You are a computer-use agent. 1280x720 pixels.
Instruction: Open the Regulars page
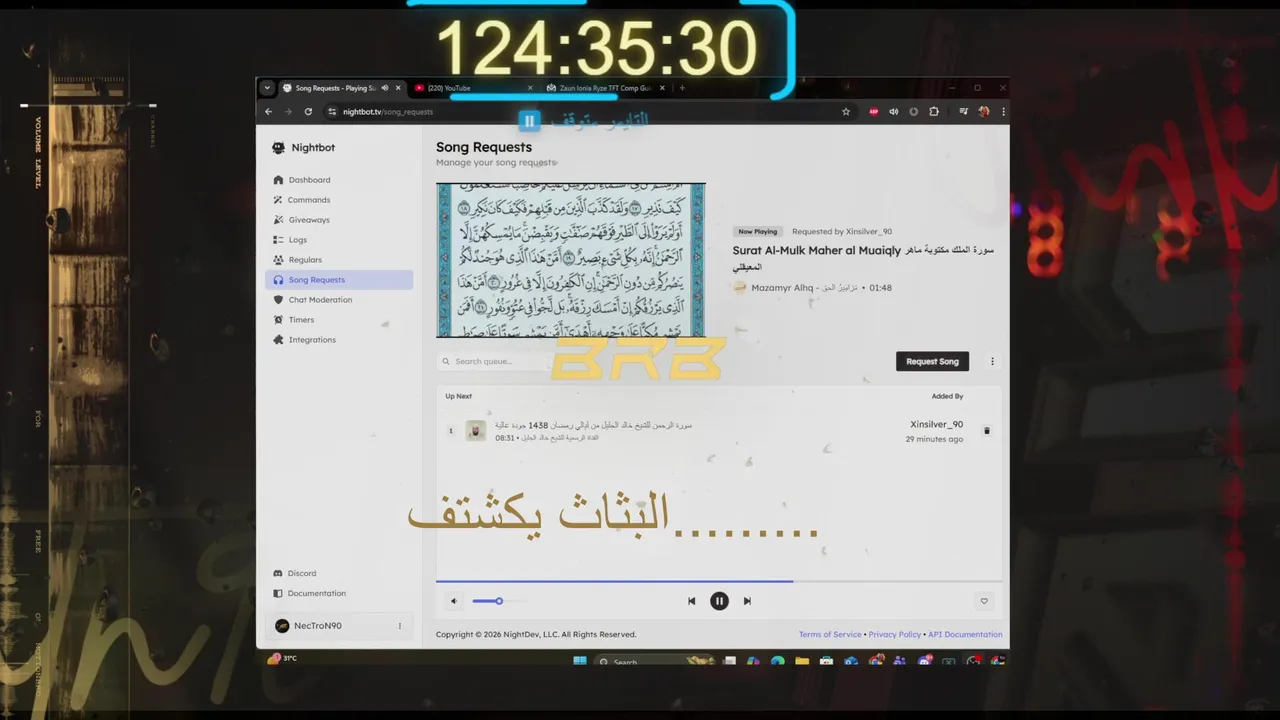coord(338,260)
